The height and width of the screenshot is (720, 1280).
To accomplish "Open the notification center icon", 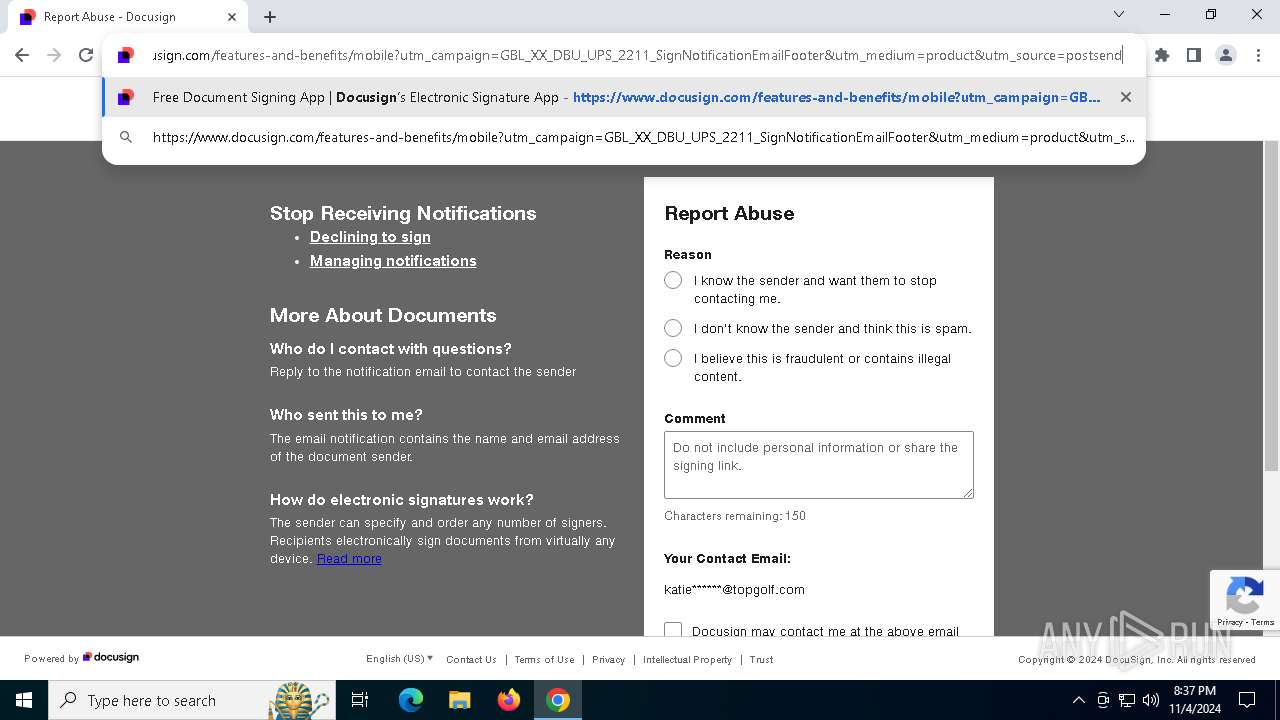I will (x=1247, y=700).
